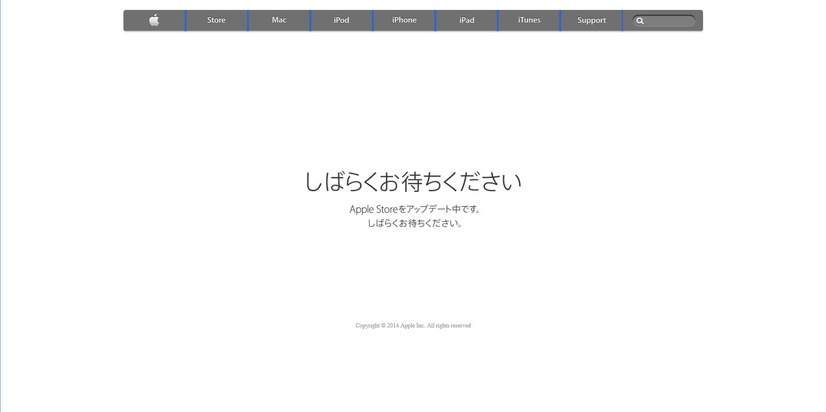Navigate to the iPad section
Viewport: 826px width, 412px height.
466,21
